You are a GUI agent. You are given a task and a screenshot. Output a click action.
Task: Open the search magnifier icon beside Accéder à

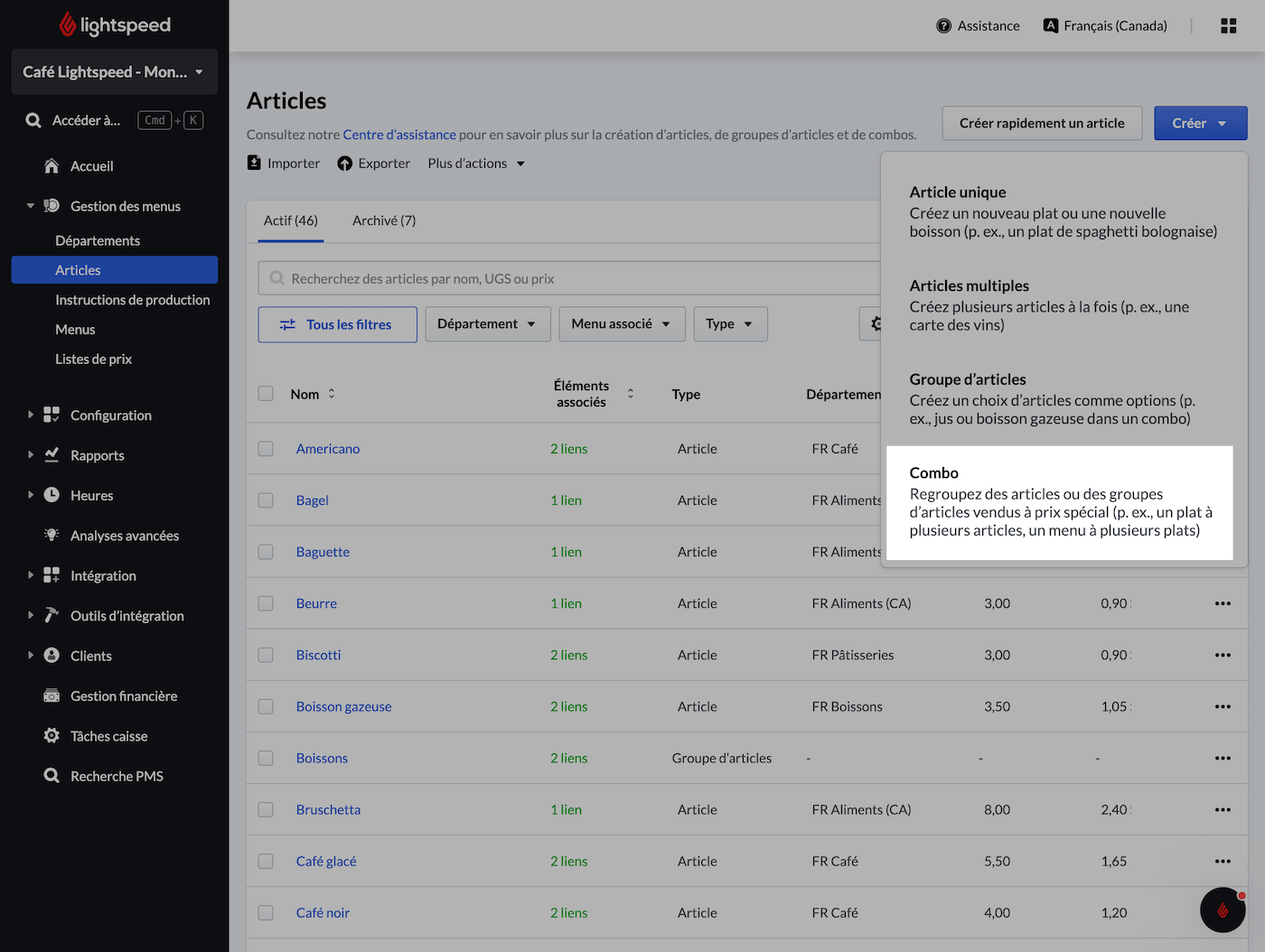point(33,120)
